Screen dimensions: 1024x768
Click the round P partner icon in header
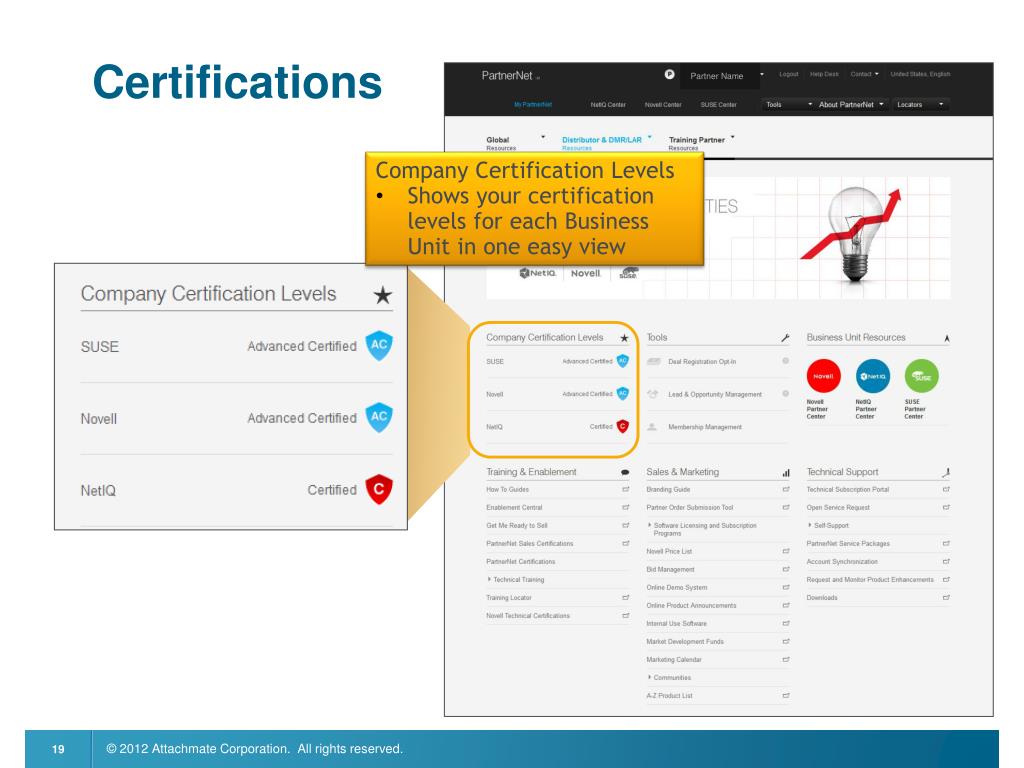pyautogui.click(x=669, y=74)
